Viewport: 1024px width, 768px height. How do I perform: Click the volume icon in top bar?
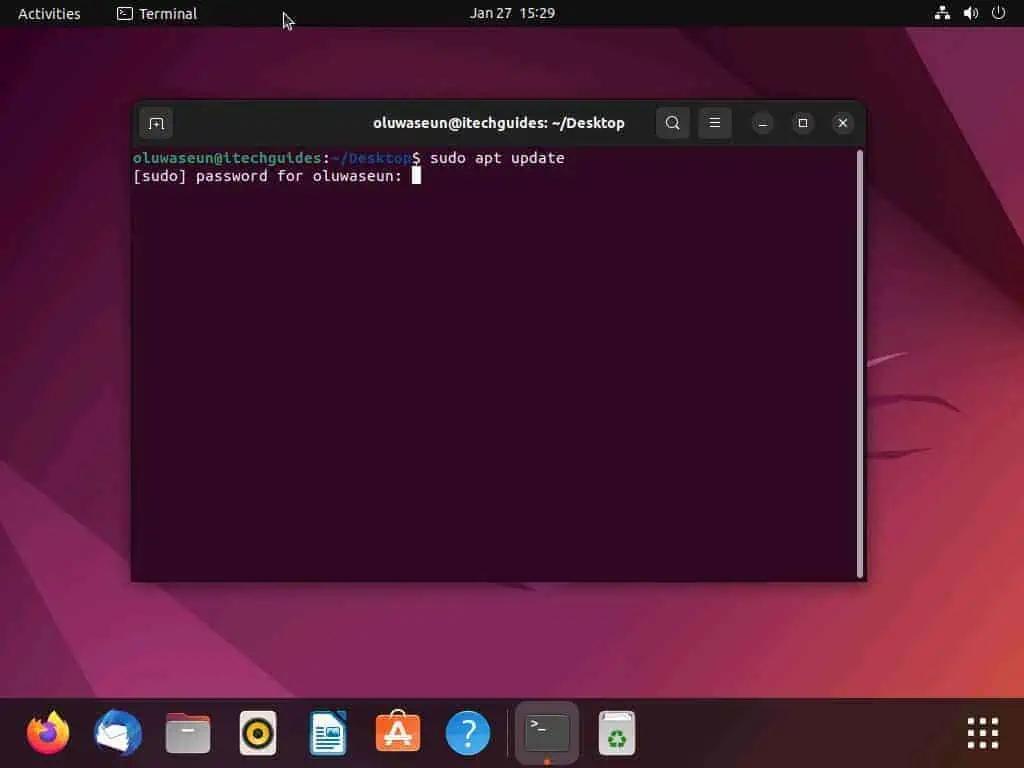pos(969,13)
